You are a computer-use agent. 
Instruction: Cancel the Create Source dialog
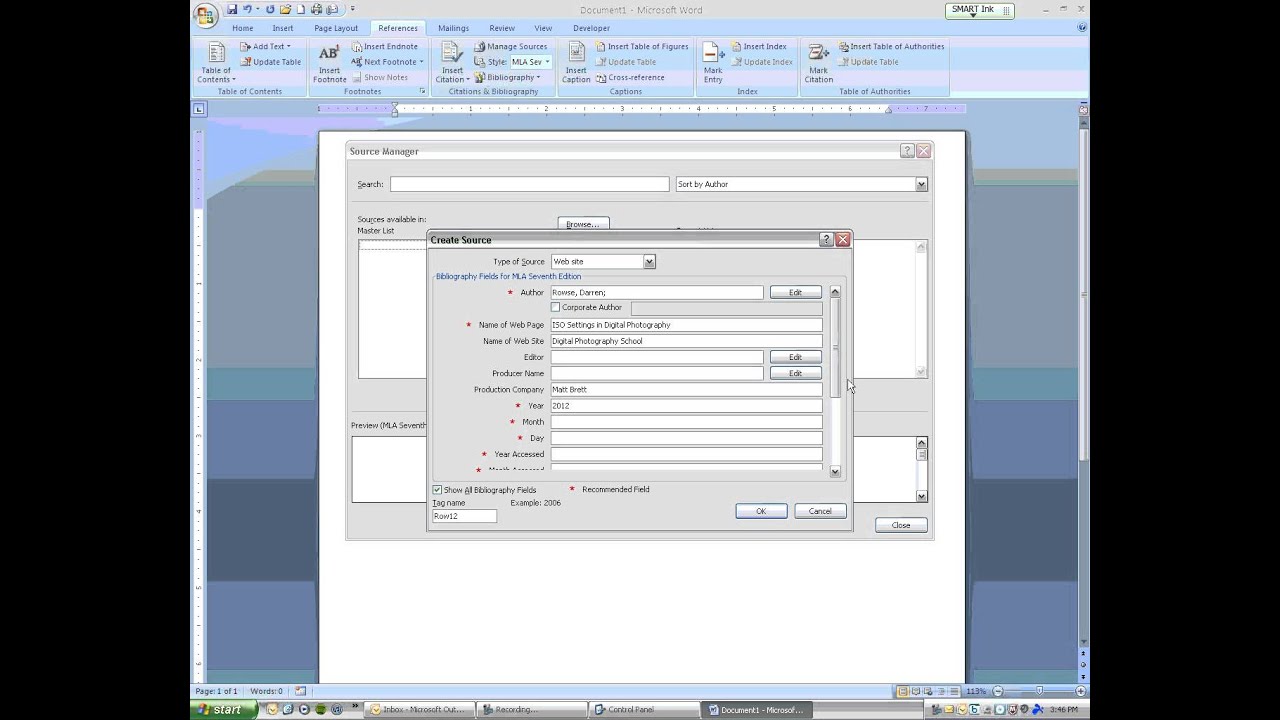point(820,511)
